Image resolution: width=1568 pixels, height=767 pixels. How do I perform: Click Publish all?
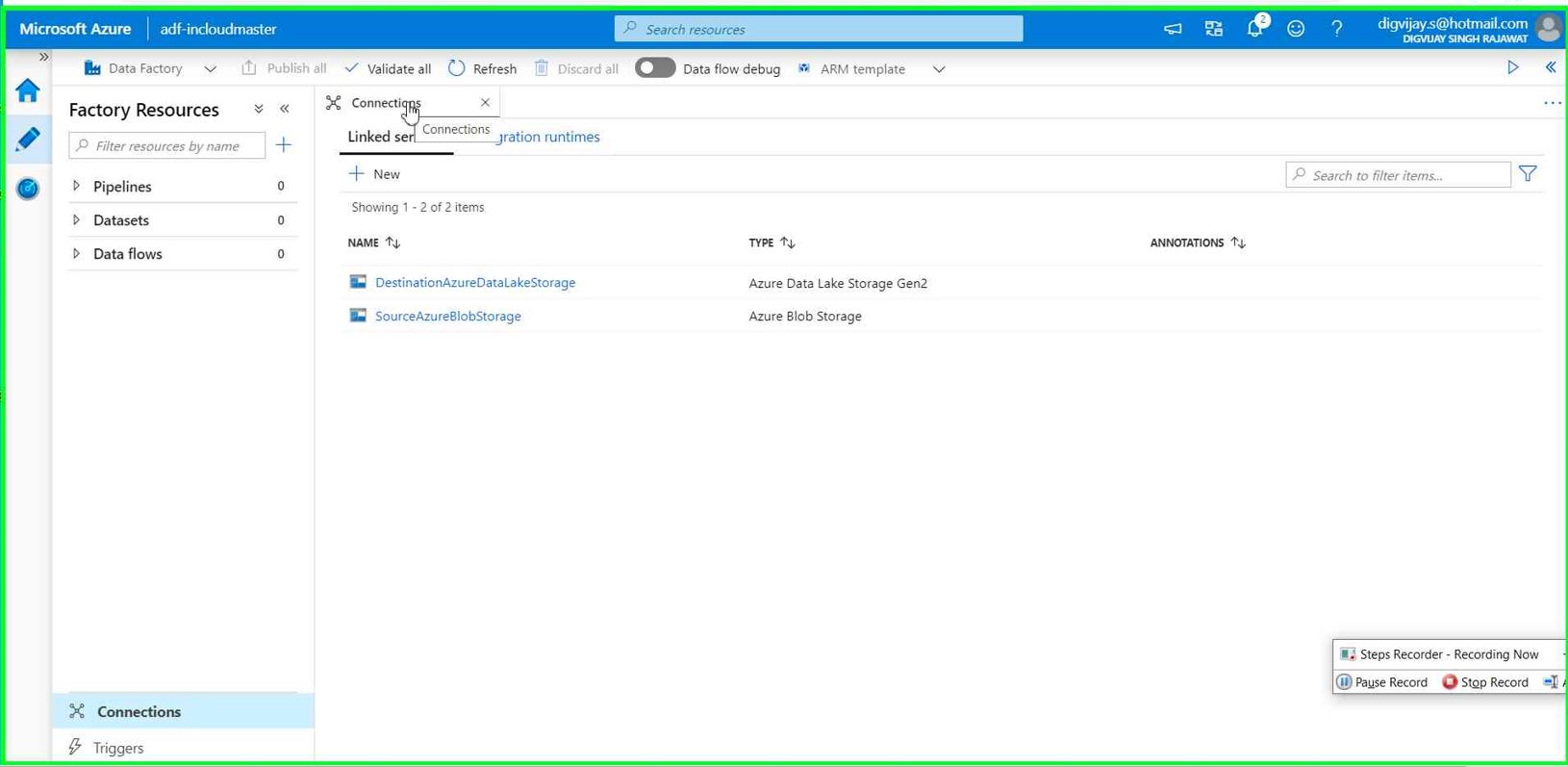pyautogui.click(x=284, y=68)
